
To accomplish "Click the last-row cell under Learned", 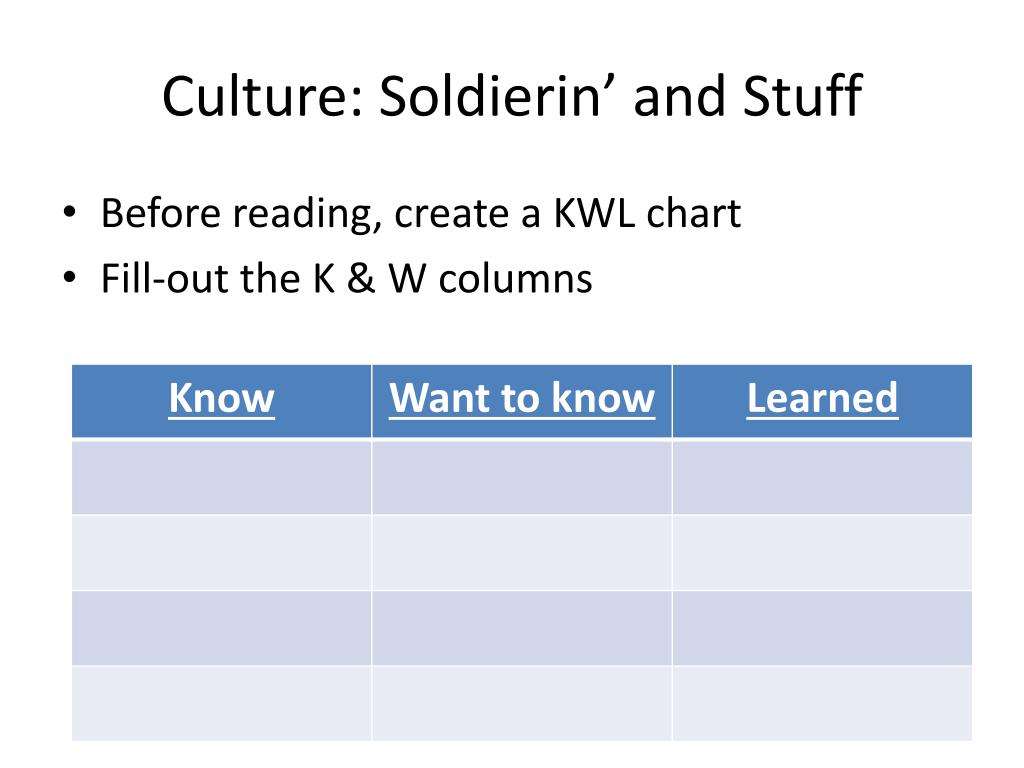I will point(822,703).
